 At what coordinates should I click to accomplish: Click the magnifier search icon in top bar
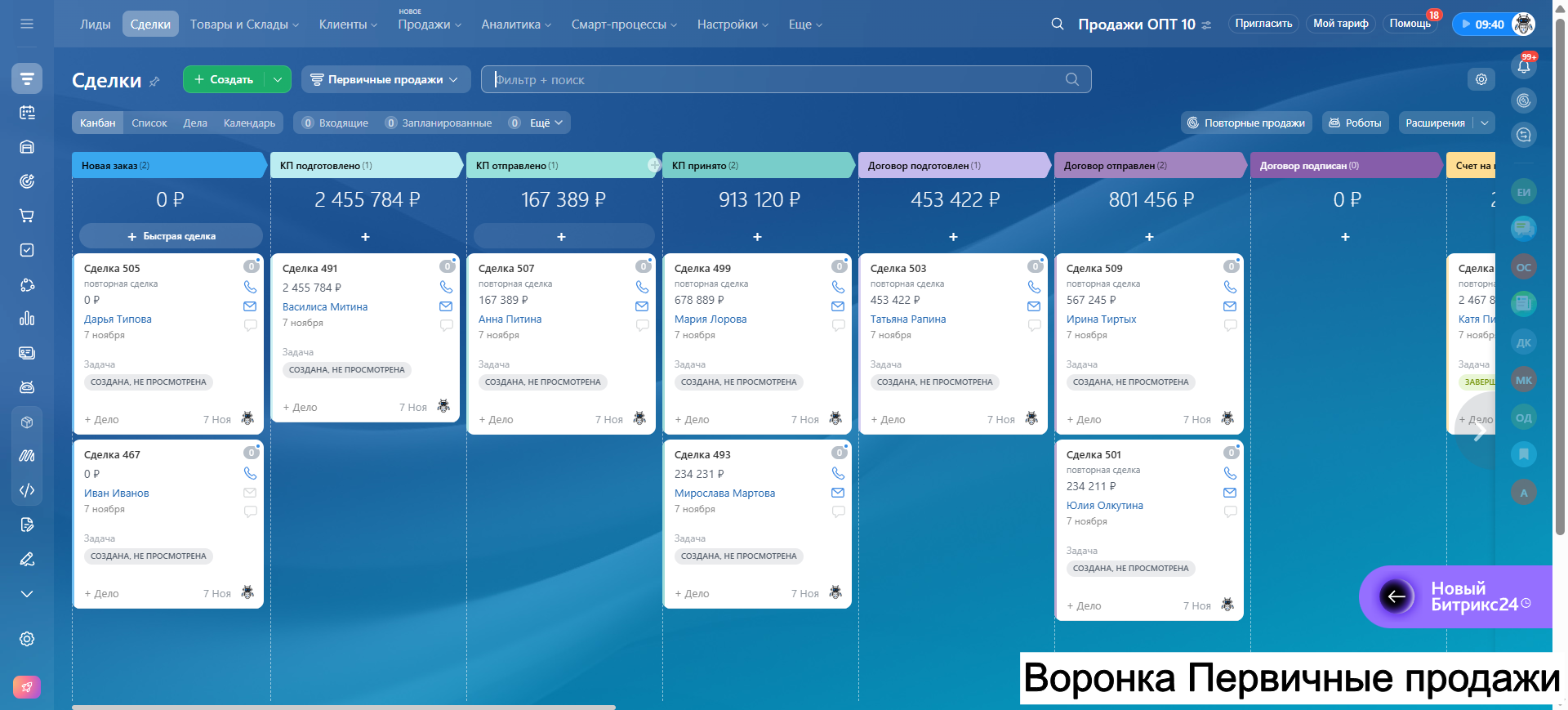pyautogui.click(x=1058, y=24)
